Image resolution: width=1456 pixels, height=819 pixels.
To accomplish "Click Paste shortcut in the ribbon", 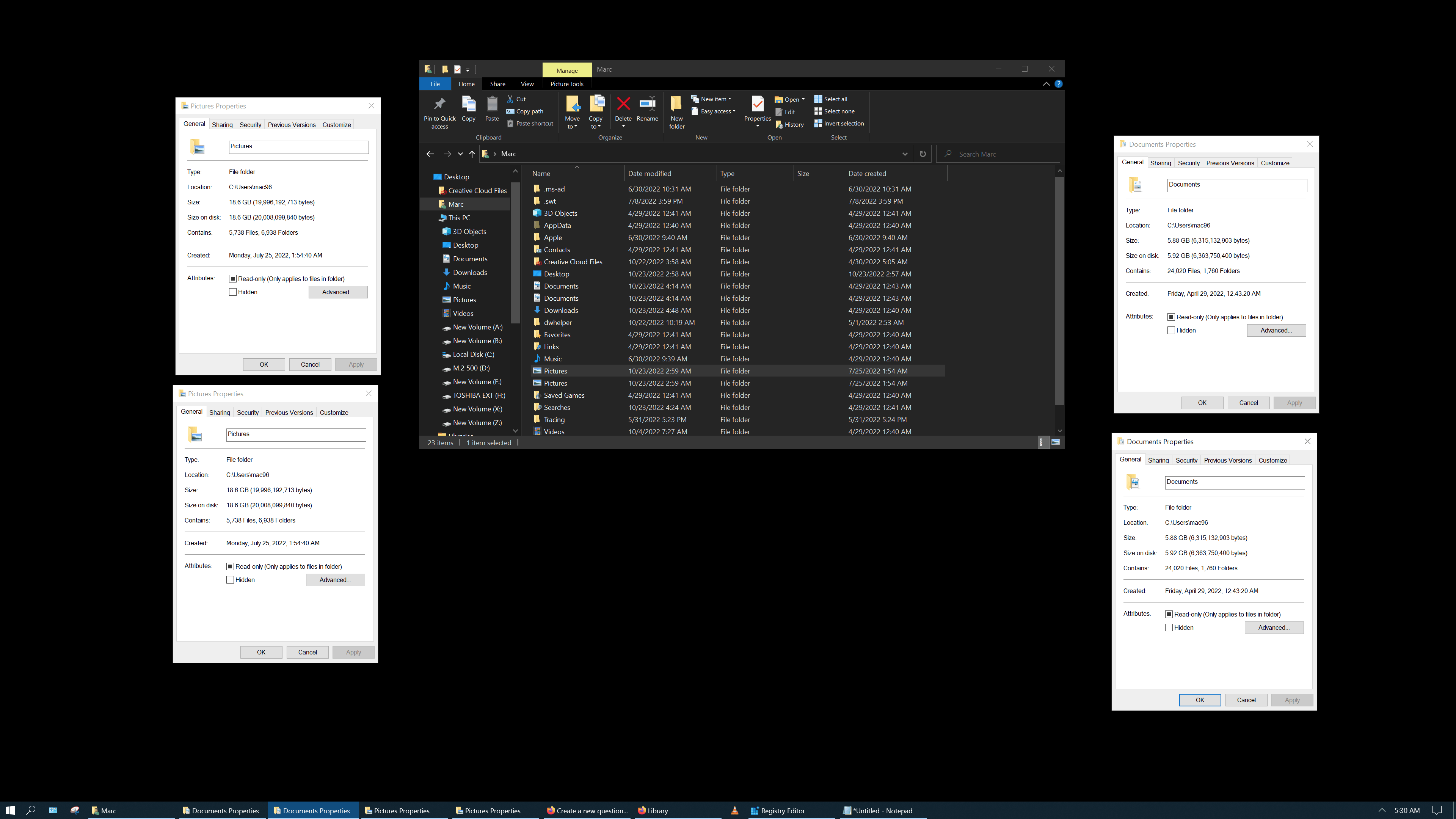I will 530,123.
